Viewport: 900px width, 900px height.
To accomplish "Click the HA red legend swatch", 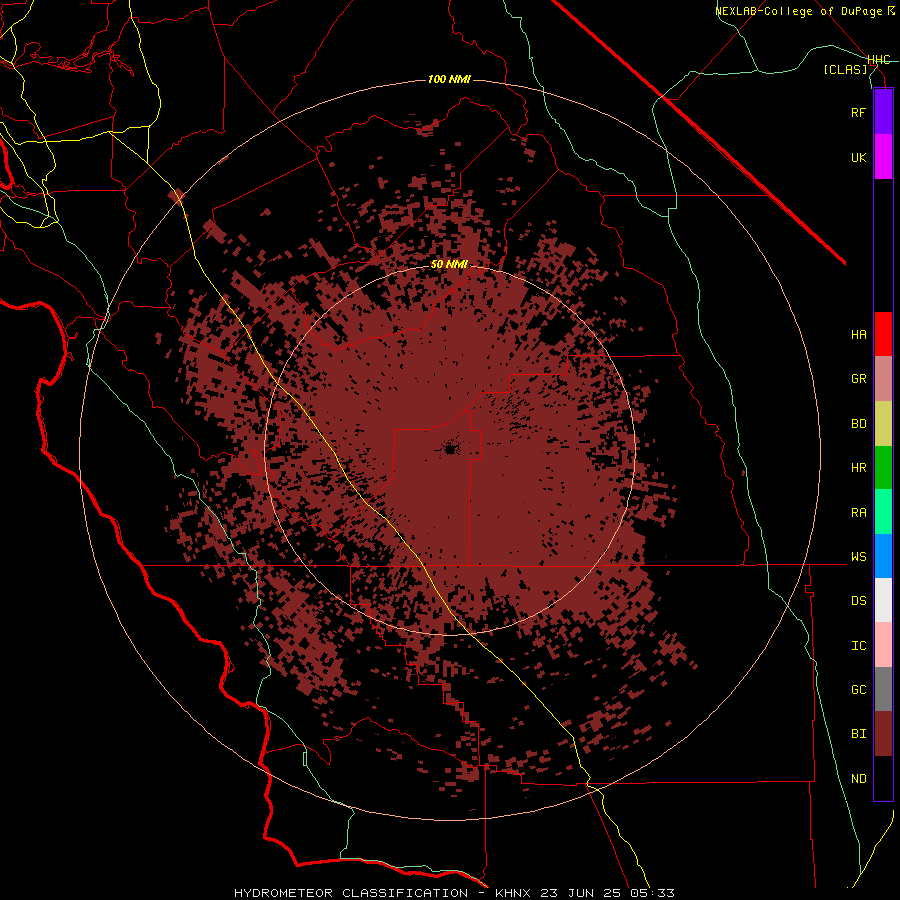I will coord(883,334).
